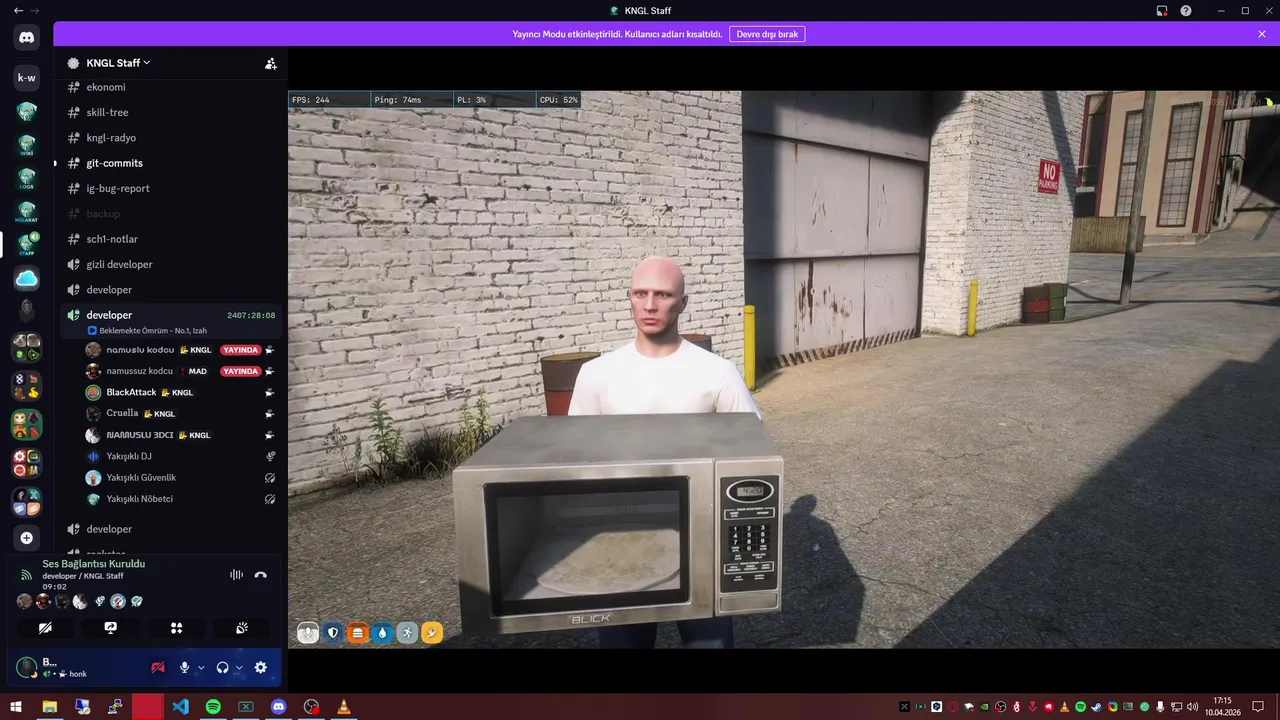Open VLC media player from taskbar
1280x720 pixels.
(344, 707)
